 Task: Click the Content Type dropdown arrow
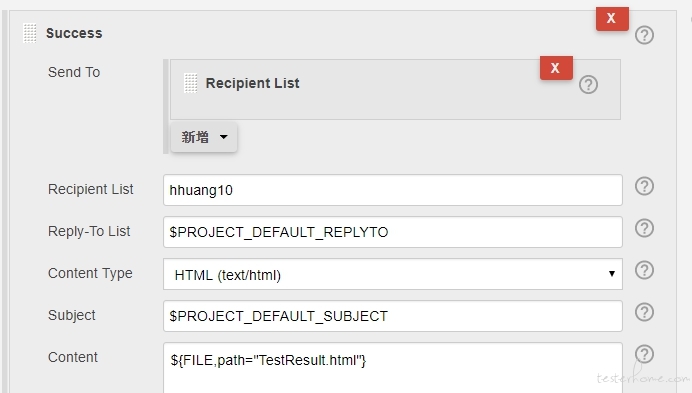[612, 274]
